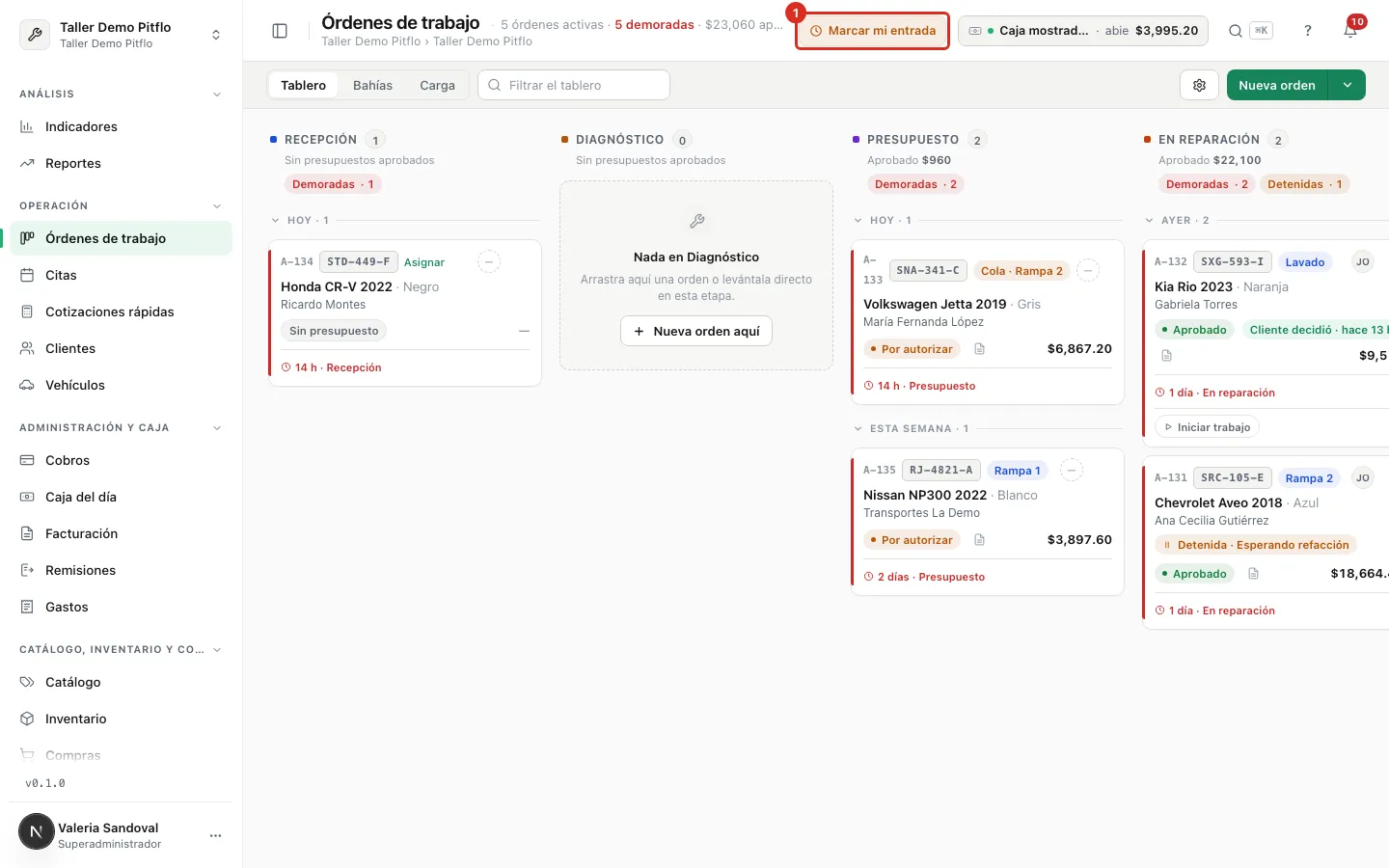Open user options menu next to Valeria Sandoval
The height and width of the screenshot is (868, 1389).
[215, 835]
